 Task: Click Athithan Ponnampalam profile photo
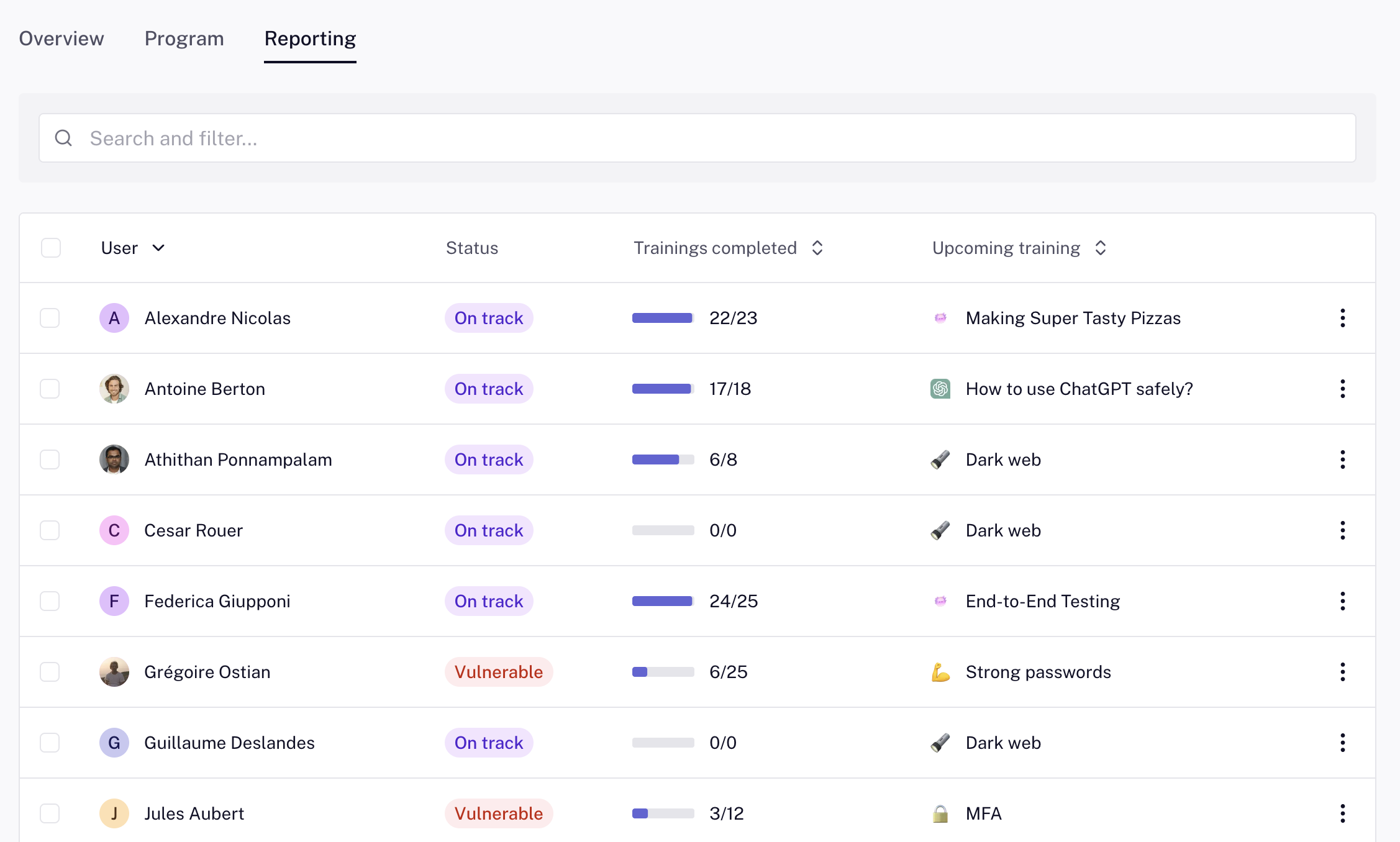[x=114, y=459]
